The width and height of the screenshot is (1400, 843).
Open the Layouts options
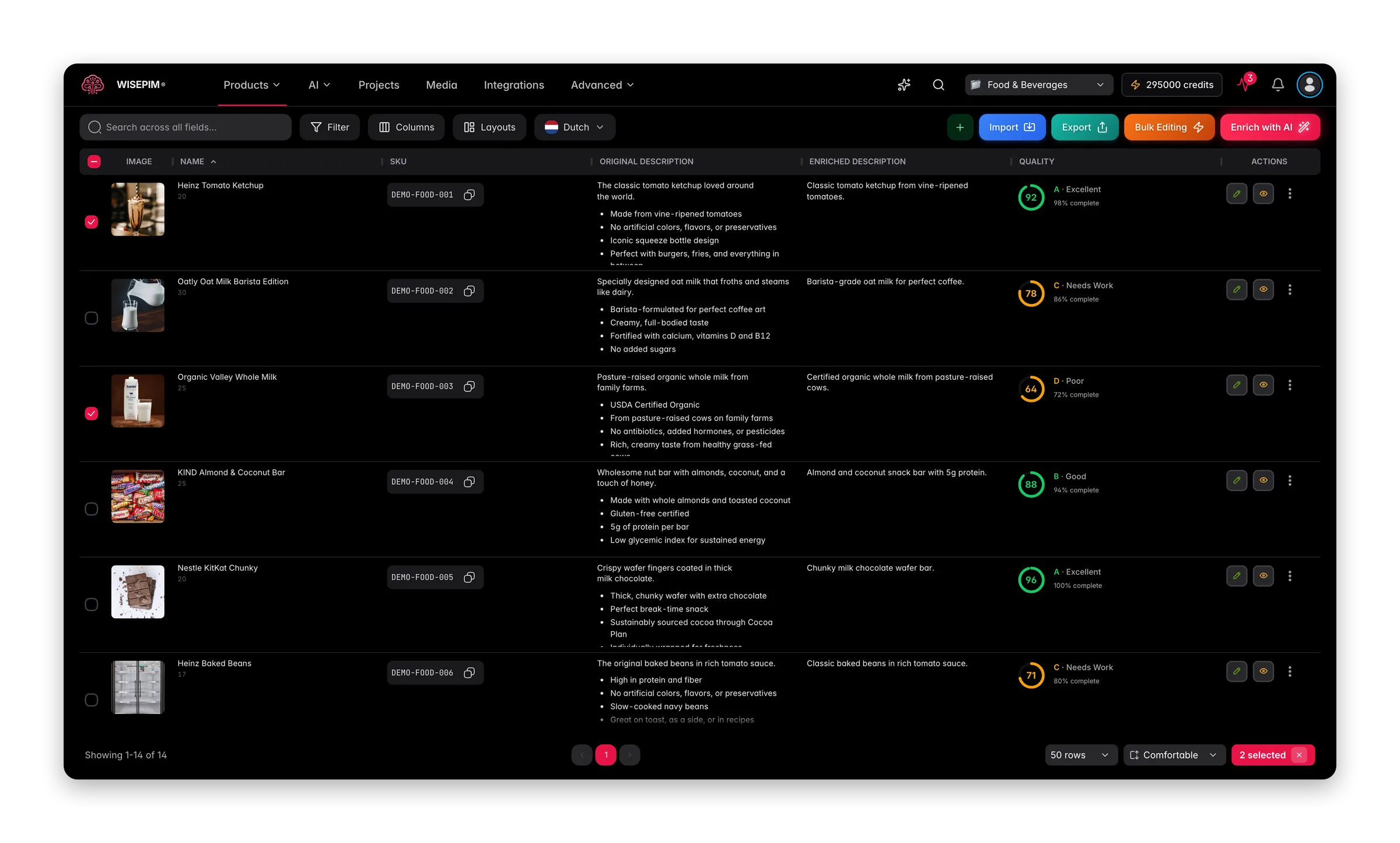point(489,127)
